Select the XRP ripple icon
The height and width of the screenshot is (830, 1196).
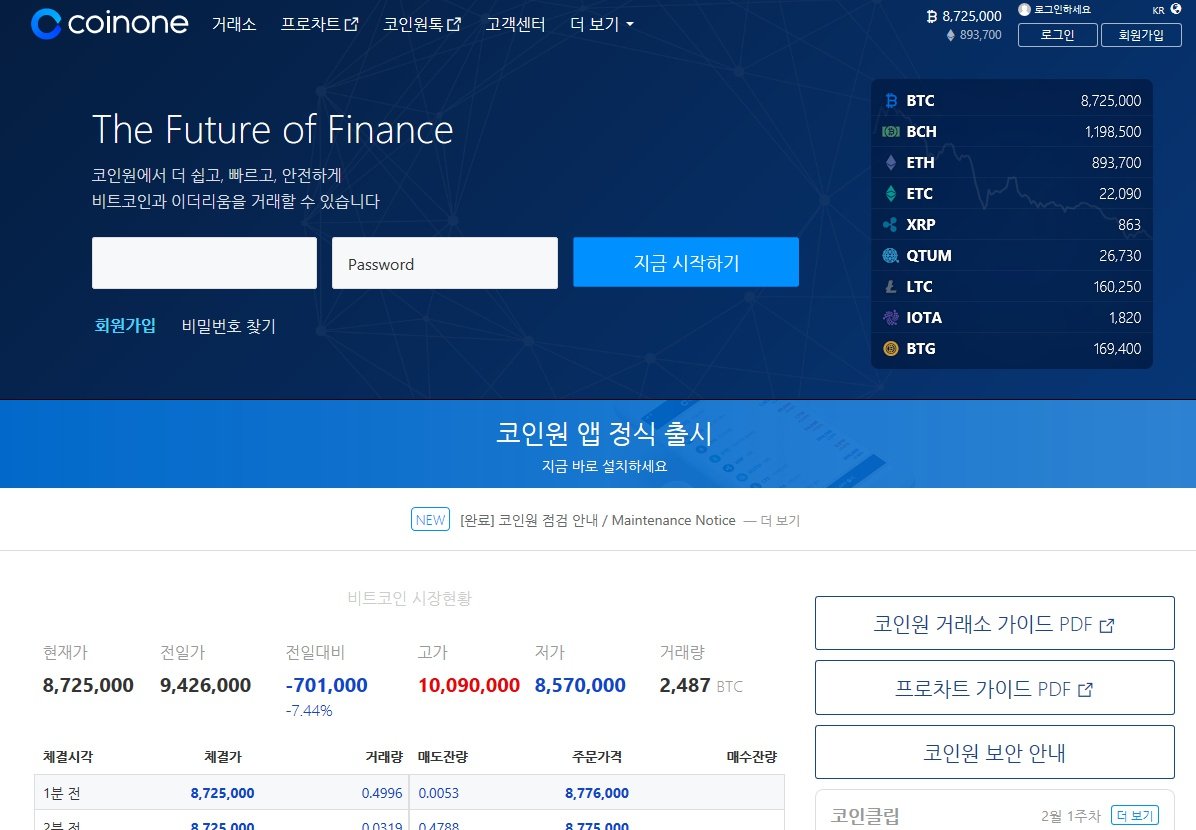tap(889, 224)
